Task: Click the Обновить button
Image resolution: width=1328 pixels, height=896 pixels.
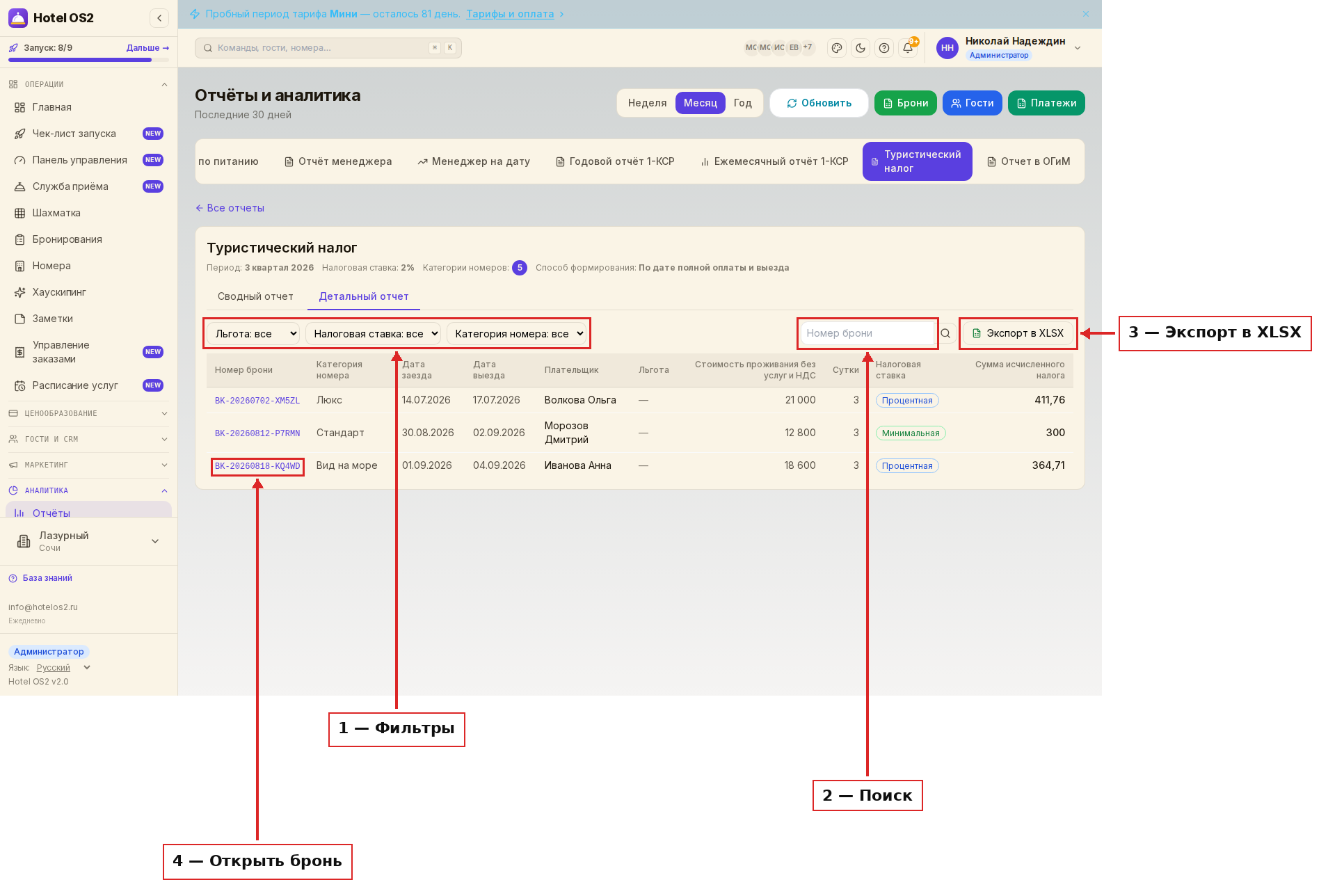Action: (819, 103)
